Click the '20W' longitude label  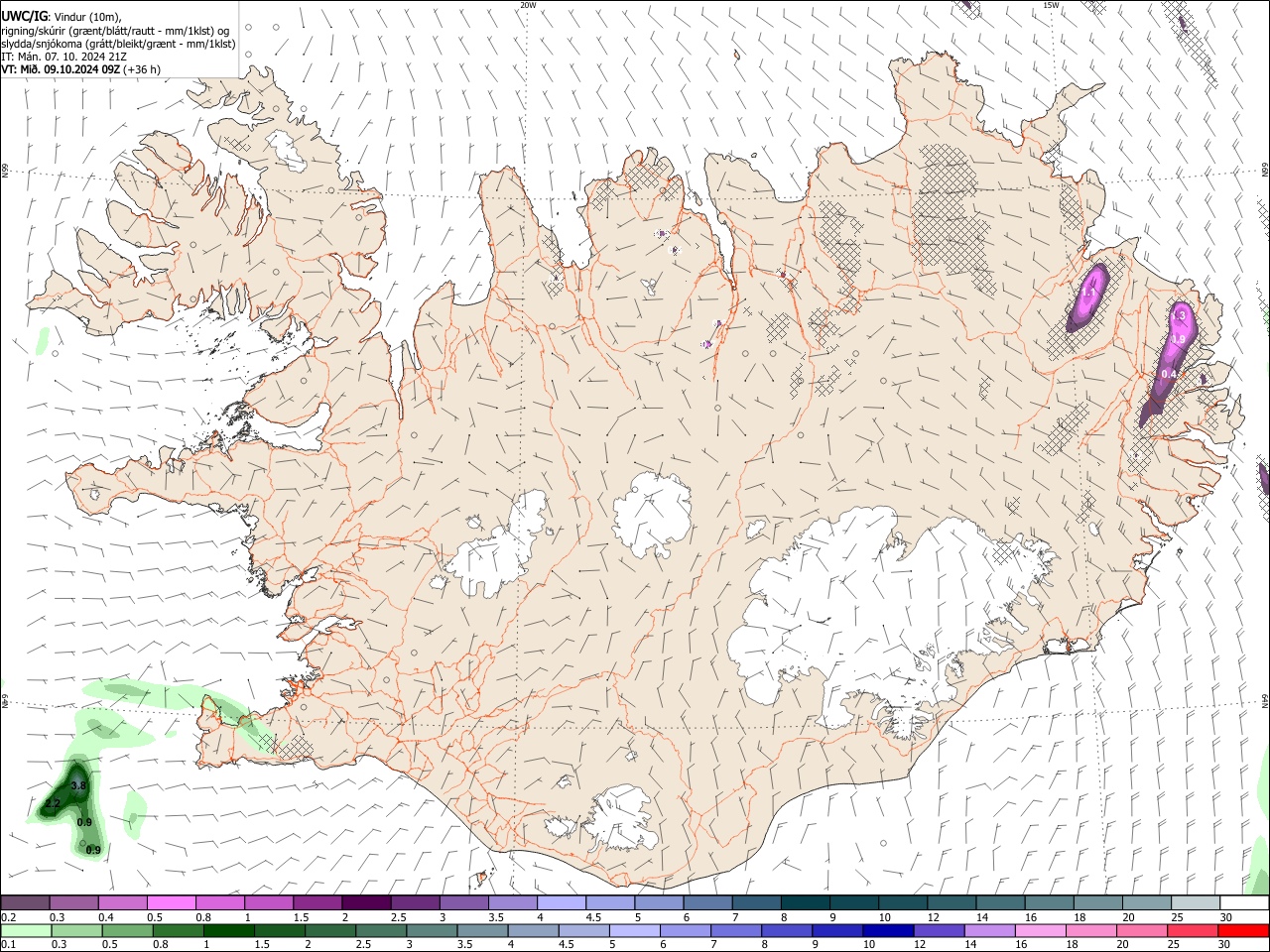[528, 5]
